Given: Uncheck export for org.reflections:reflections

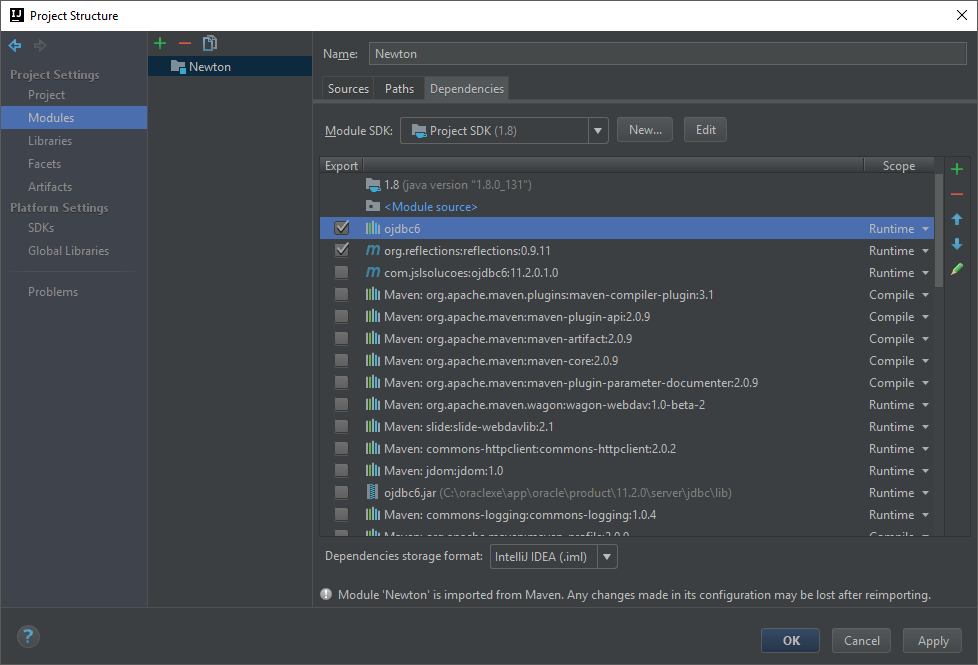Looking at the screenshot, I should pyautogui.click(x=341, y=250).
